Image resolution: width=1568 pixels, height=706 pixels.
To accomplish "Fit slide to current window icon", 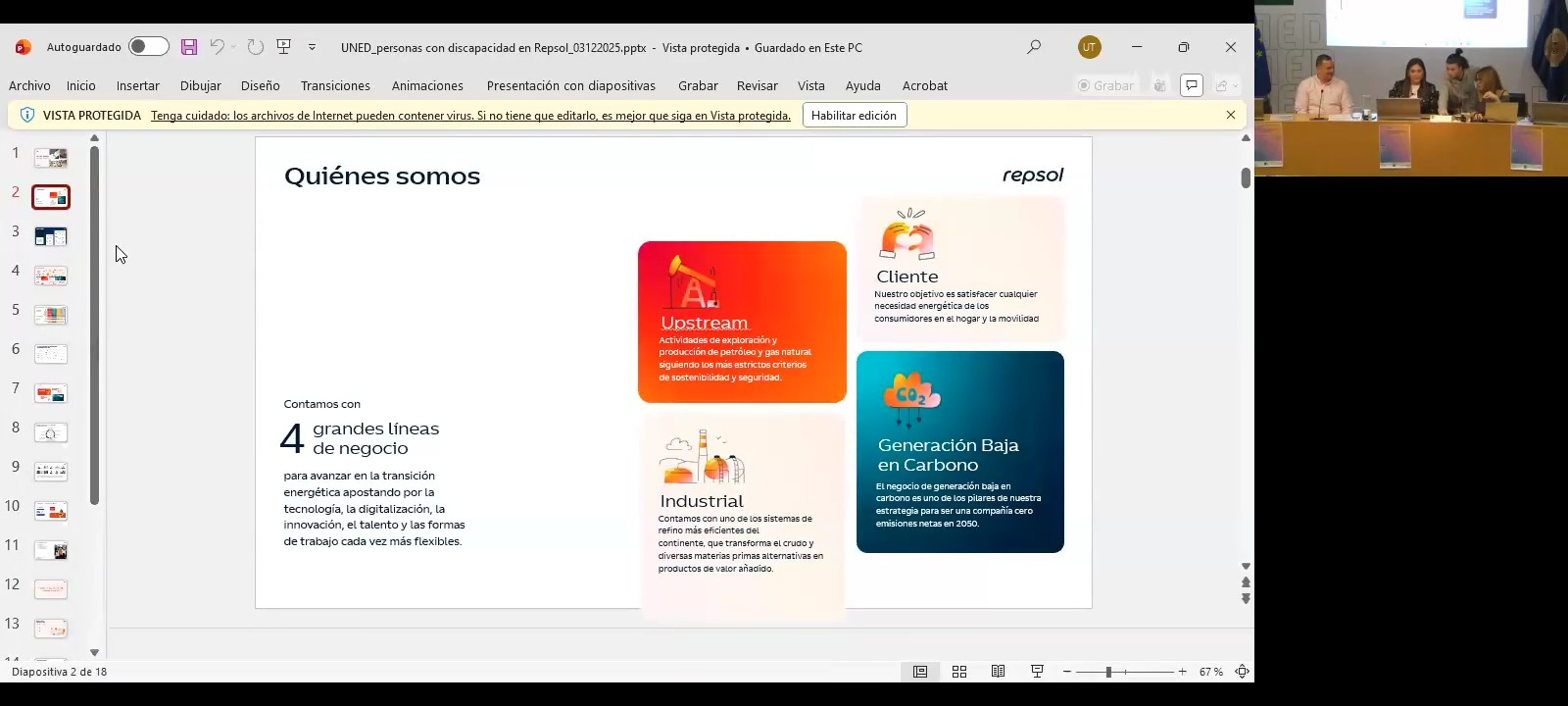I will (1242, 672).
